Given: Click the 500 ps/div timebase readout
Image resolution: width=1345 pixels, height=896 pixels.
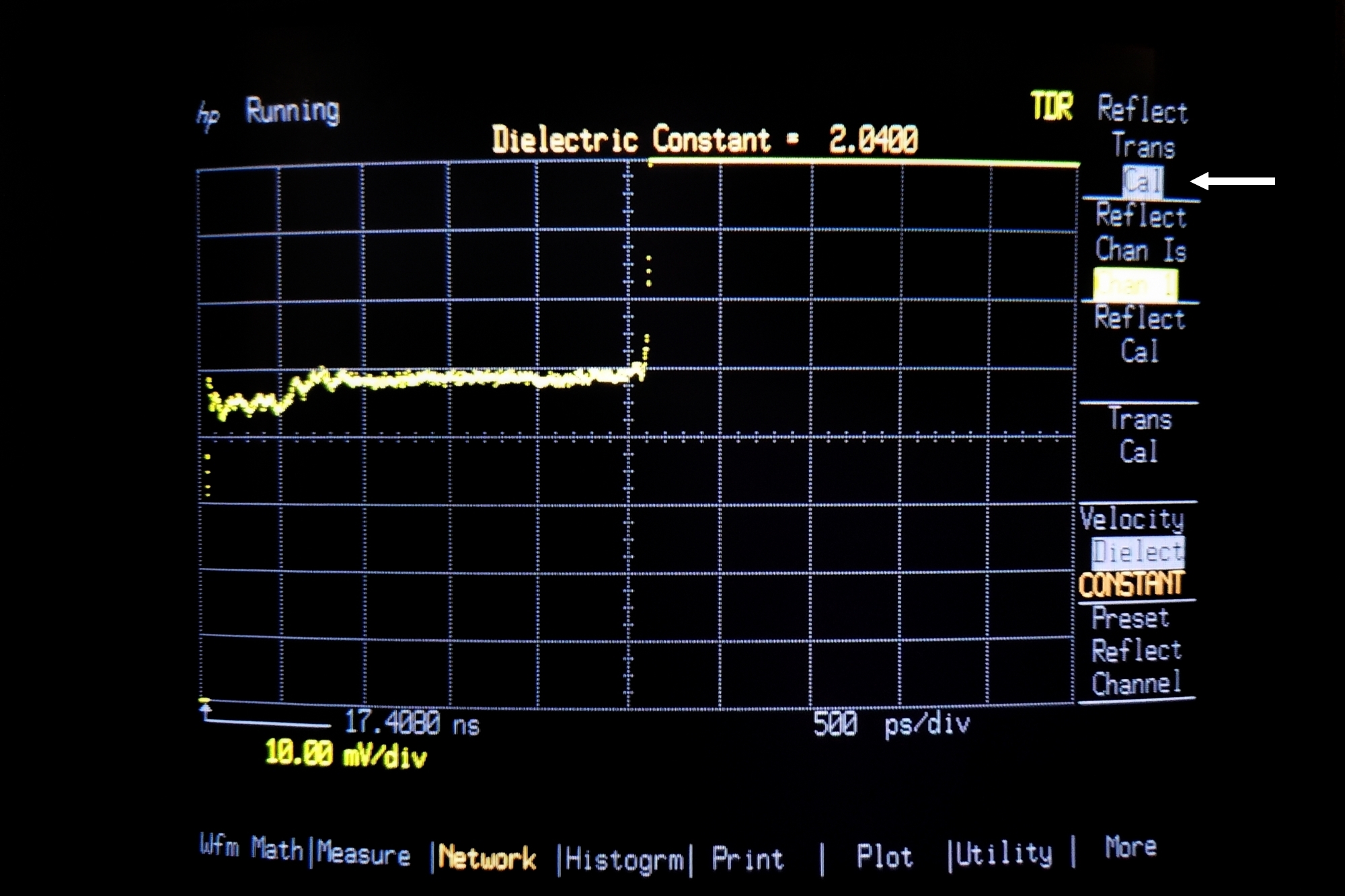Looking at the screenshot, I should pyautogui.click(x=891, y=725).
